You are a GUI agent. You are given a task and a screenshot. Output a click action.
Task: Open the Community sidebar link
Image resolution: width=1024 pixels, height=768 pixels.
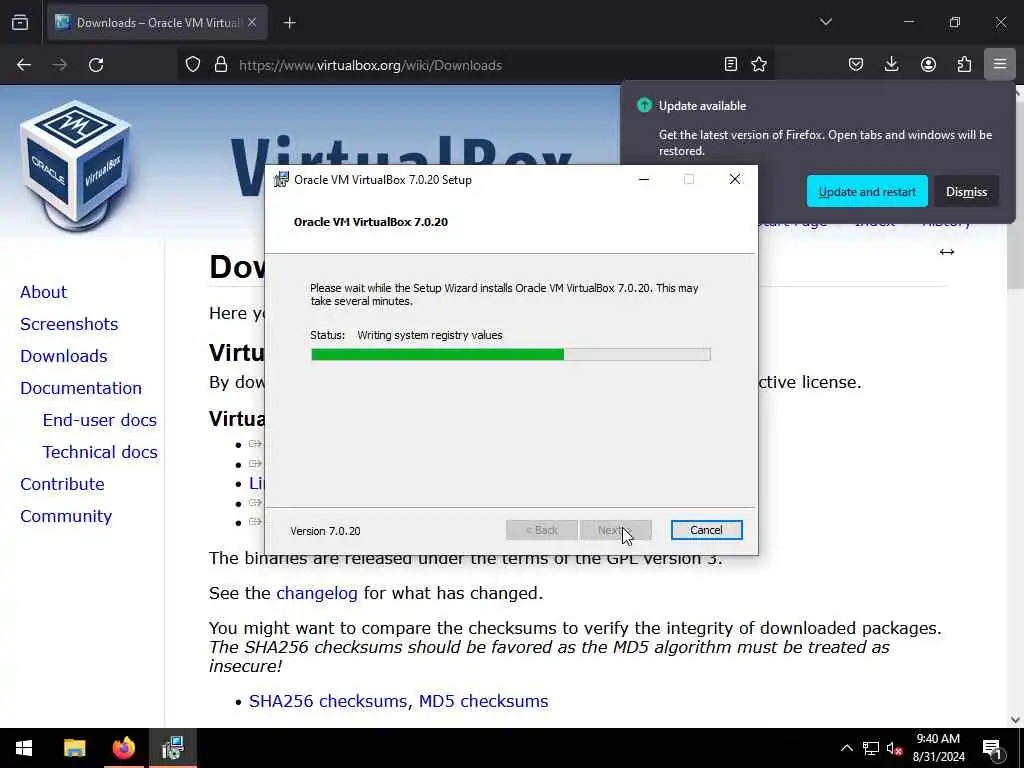point(66,516)
